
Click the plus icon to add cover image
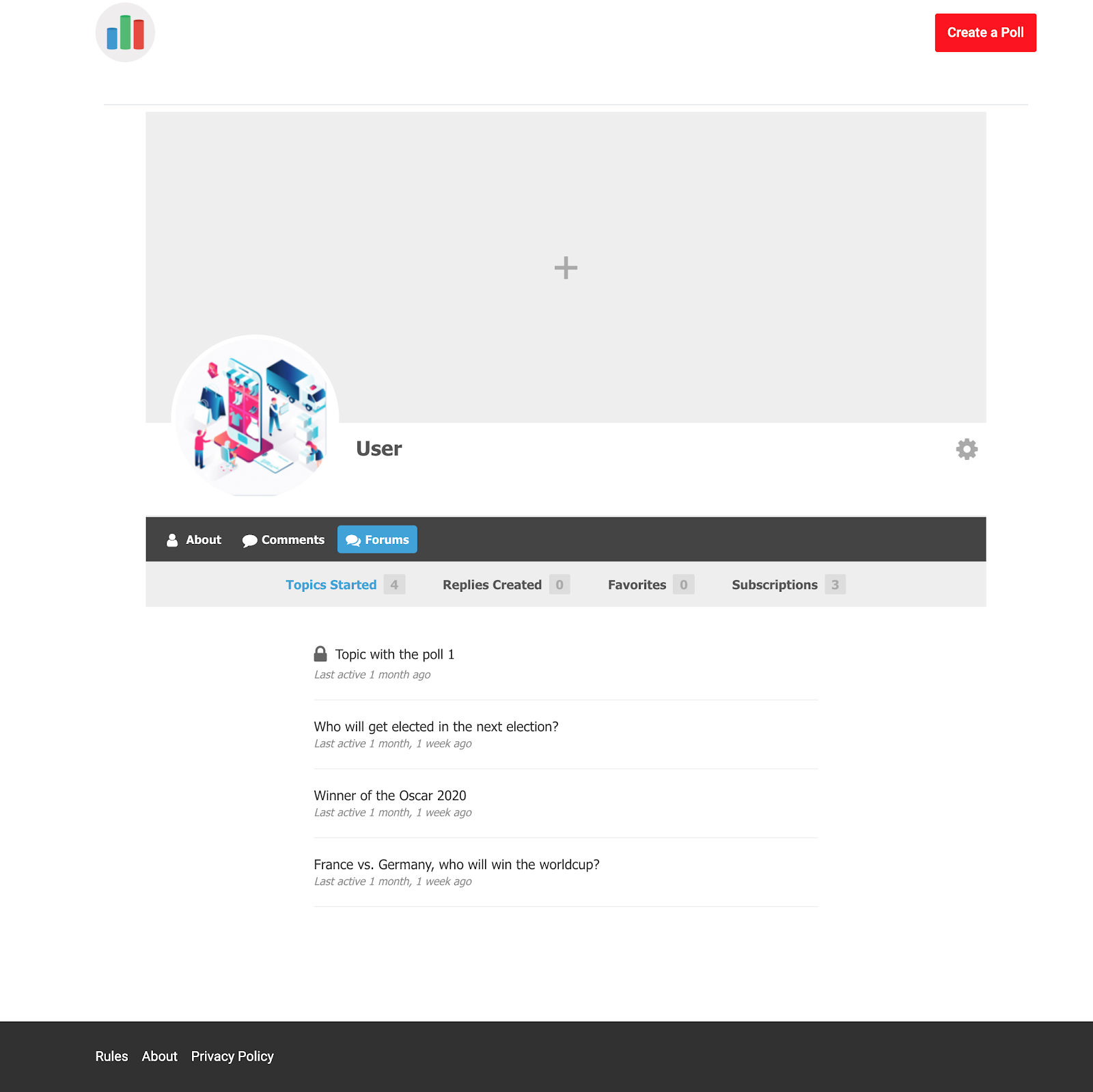tap(566, 267)
